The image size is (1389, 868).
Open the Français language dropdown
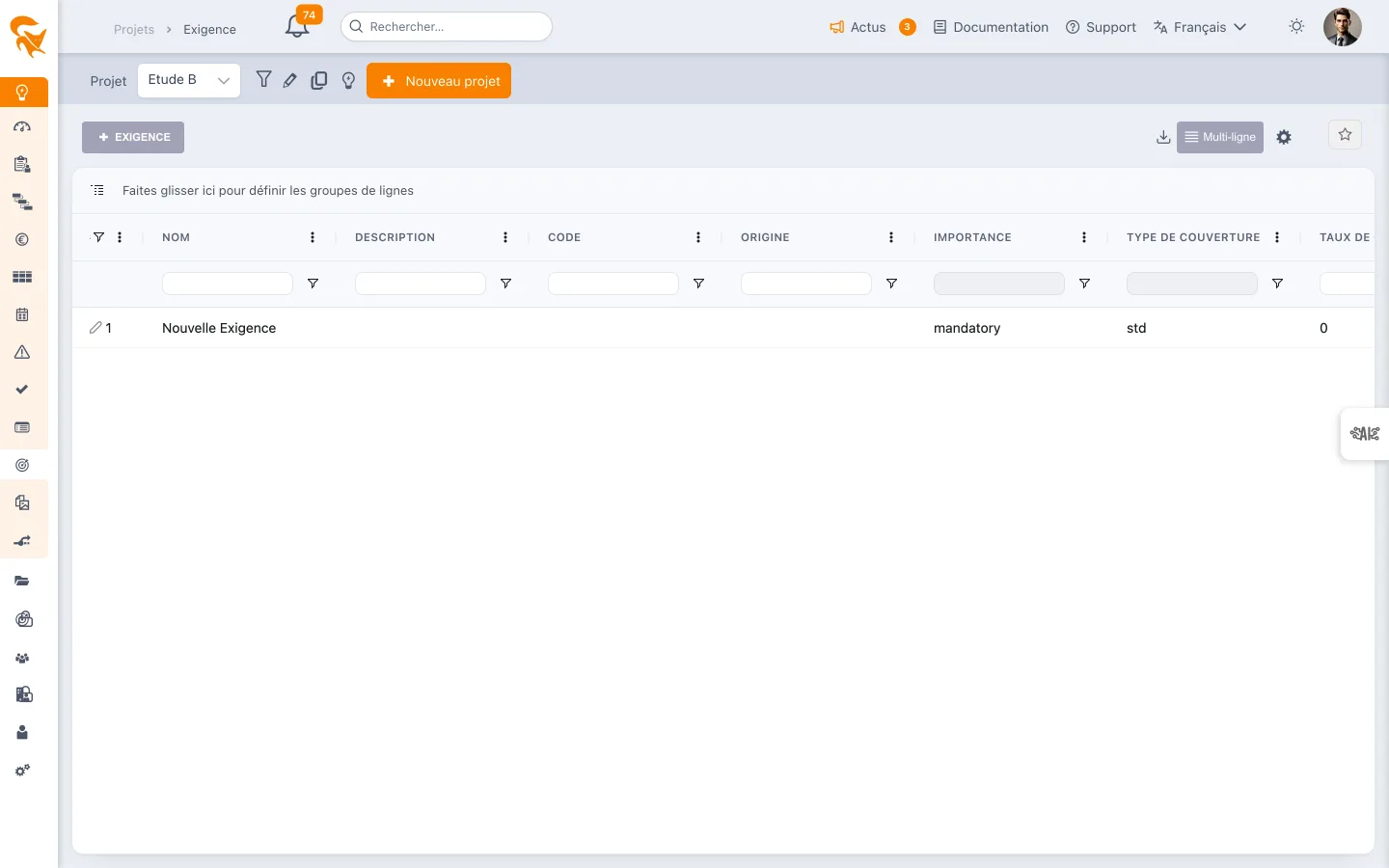1200,27
